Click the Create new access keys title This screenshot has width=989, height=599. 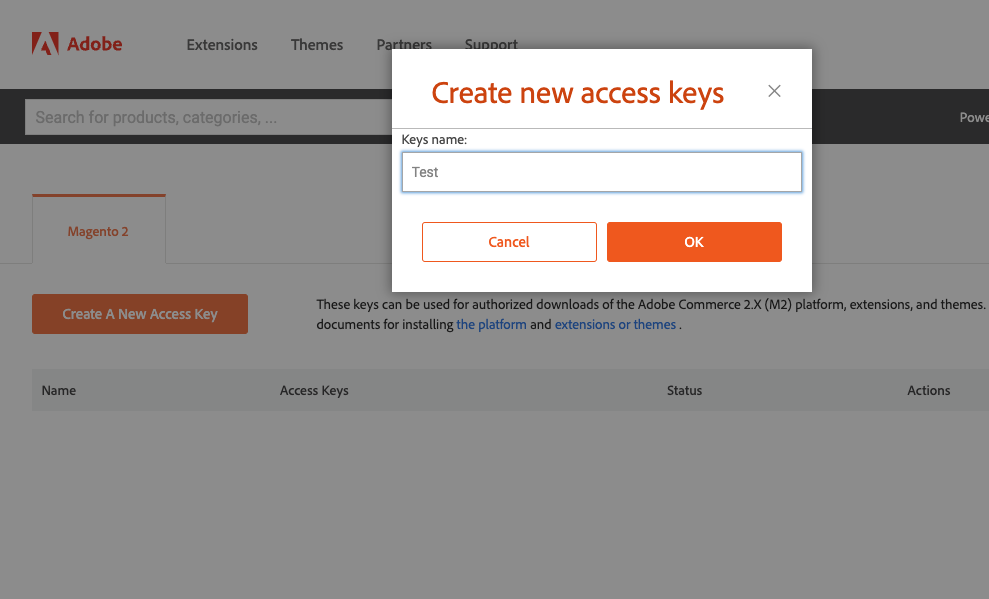[578, 93]
